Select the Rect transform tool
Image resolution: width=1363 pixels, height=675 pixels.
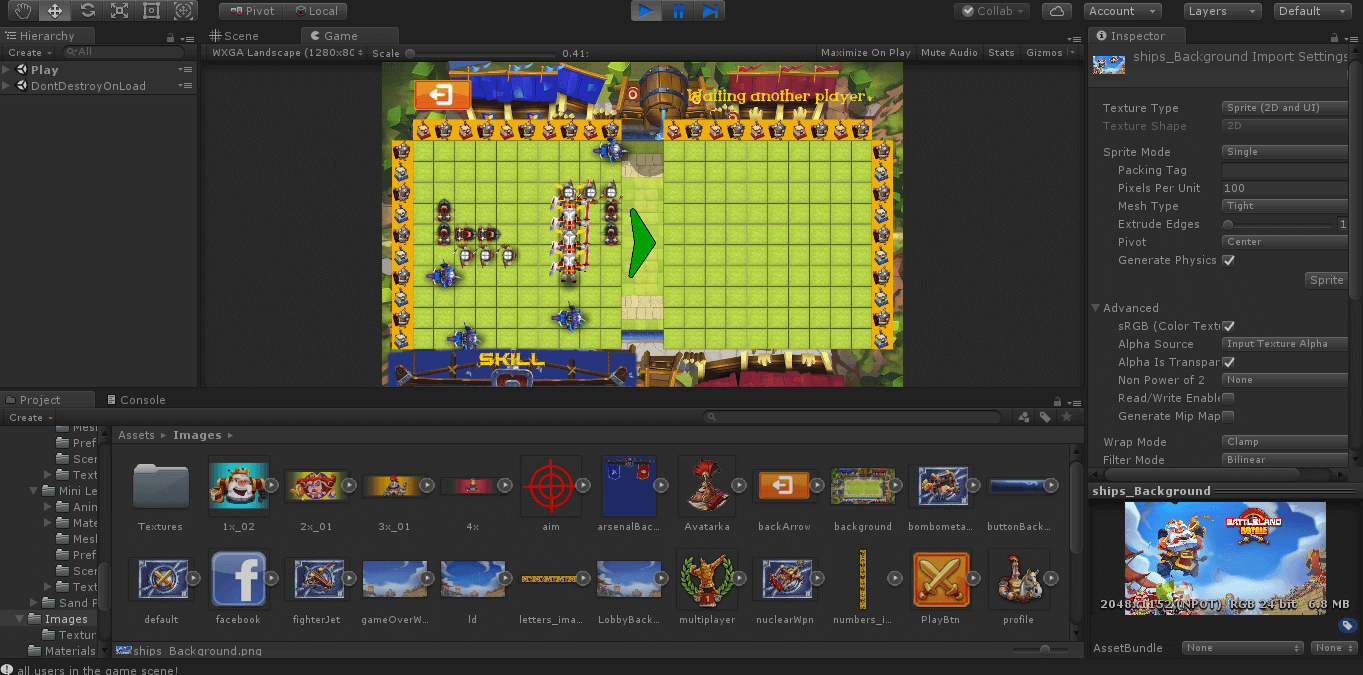tap(151, 11)
